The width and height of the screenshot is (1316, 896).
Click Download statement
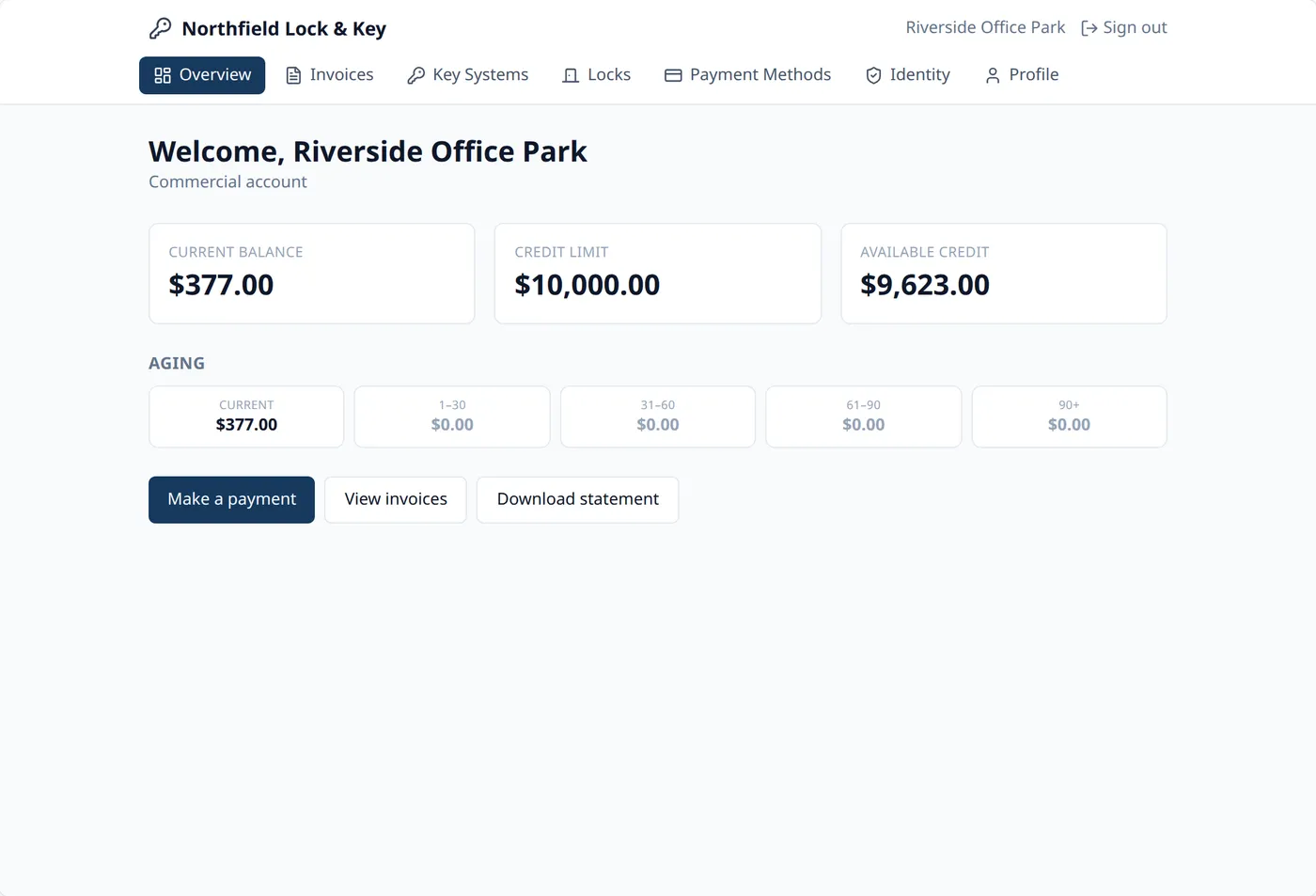(578, 499)
